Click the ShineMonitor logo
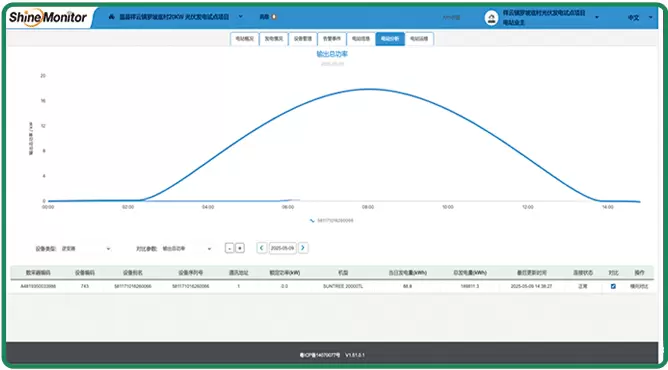The image size is (668, 370). tap(48, 17)
